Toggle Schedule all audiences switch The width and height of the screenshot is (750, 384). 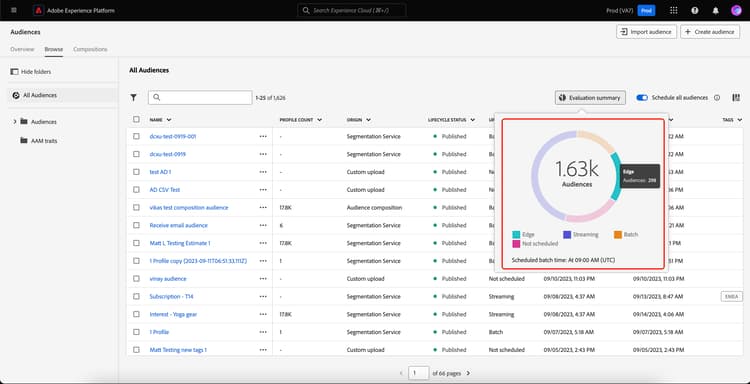click(642, 98)
